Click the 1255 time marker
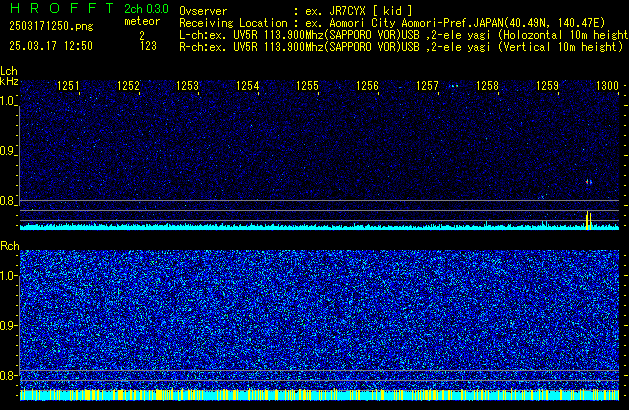629x410 pixels. [307, 86]
